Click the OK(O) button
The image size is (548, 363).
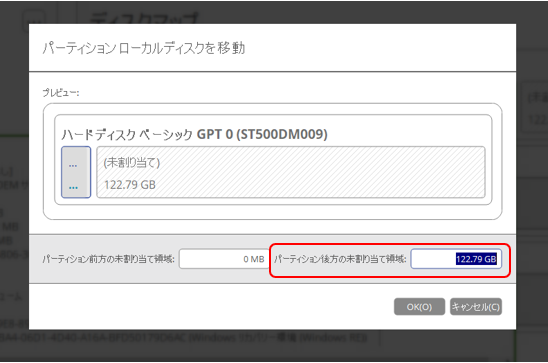[419, 307]
